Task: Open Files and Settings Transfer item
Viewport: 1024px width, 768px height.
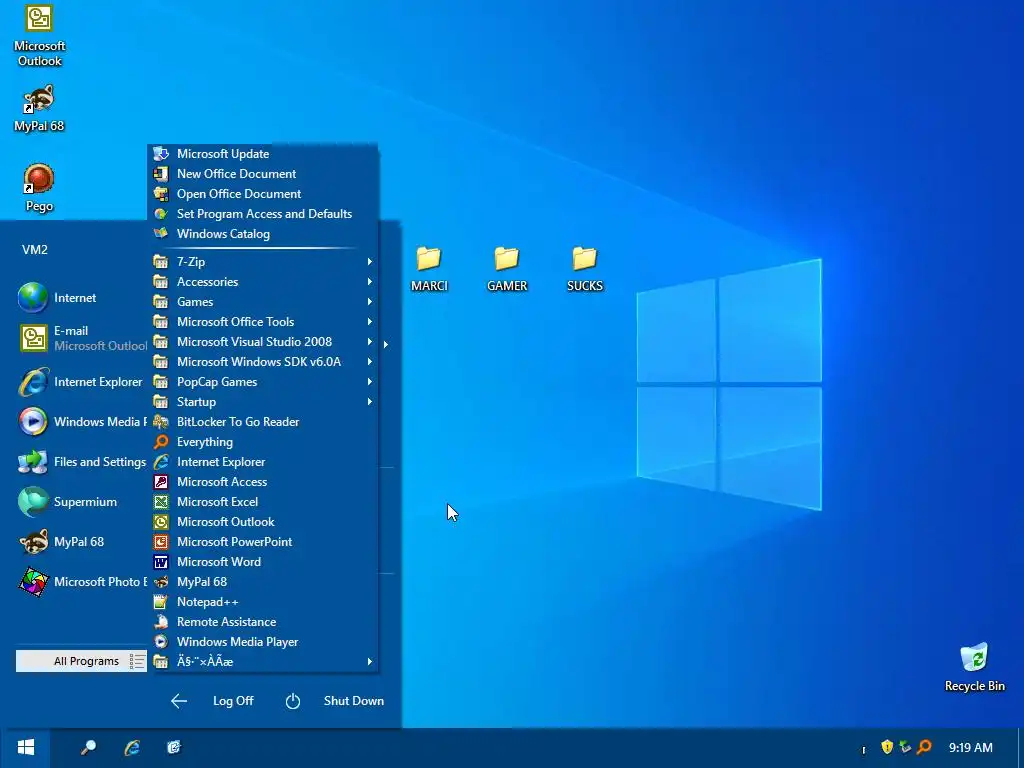Action: (82, 462)
